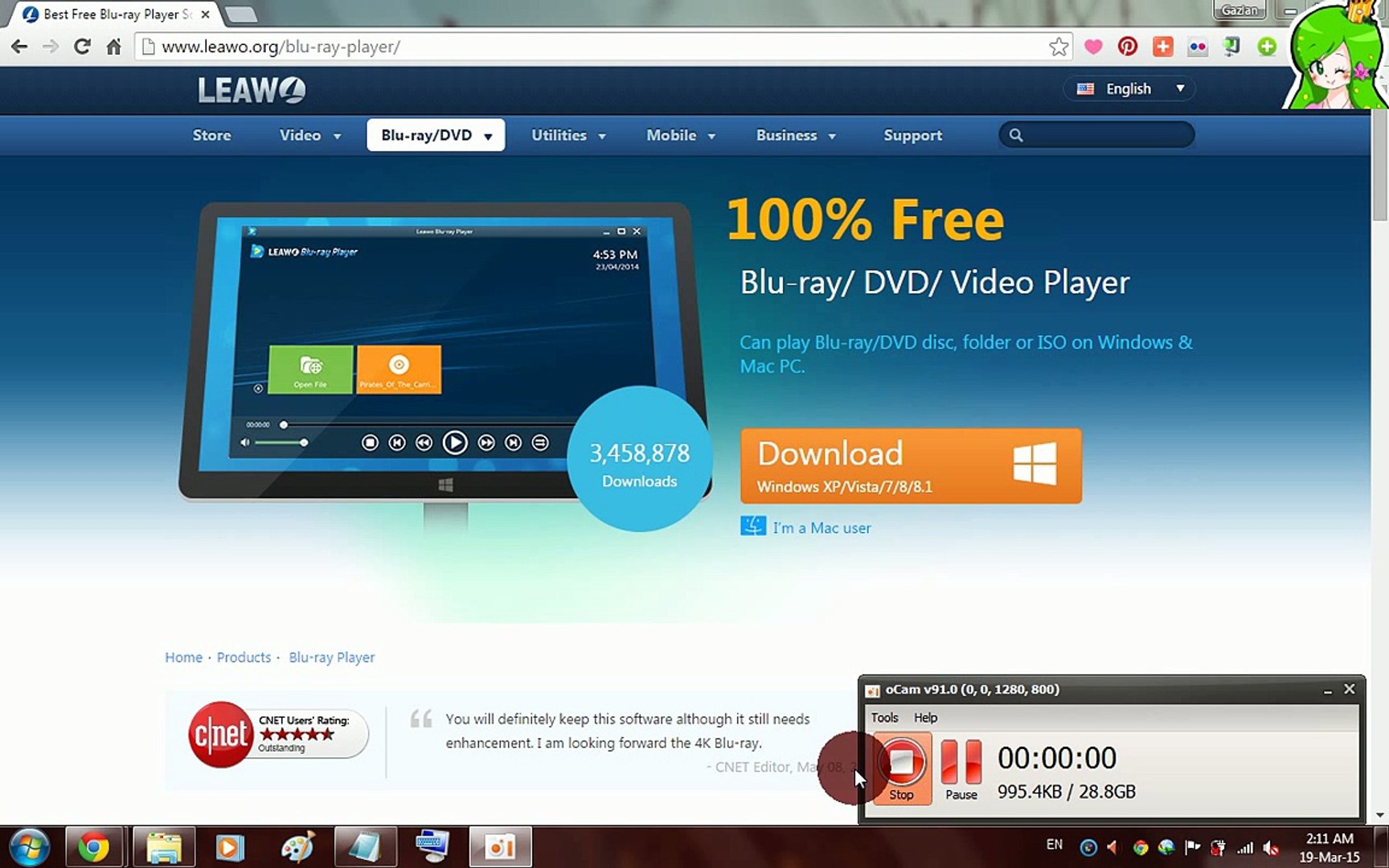1389x868 pixels.
Task: Click the gray and green extension icon
Action: pos(1231,47)
